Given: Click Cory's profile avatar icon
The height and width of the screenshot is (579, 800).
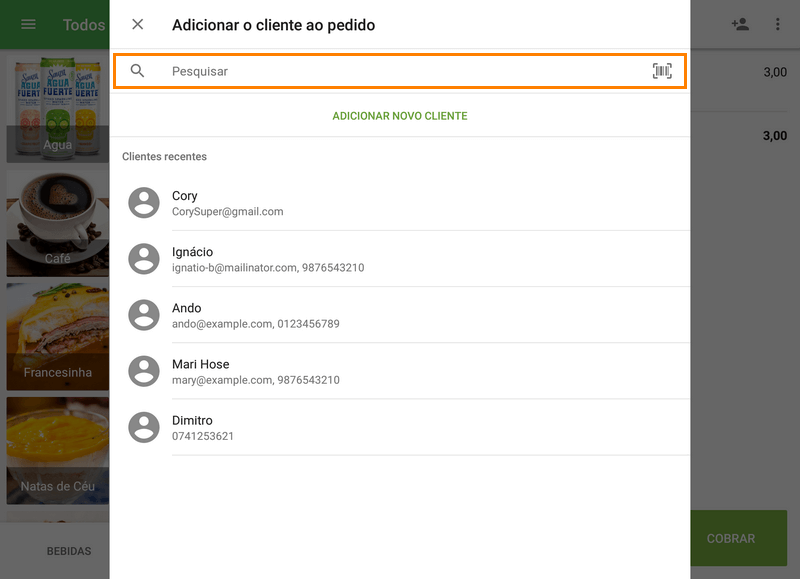Looking at the screenshot, I should [x=143, y=201].
